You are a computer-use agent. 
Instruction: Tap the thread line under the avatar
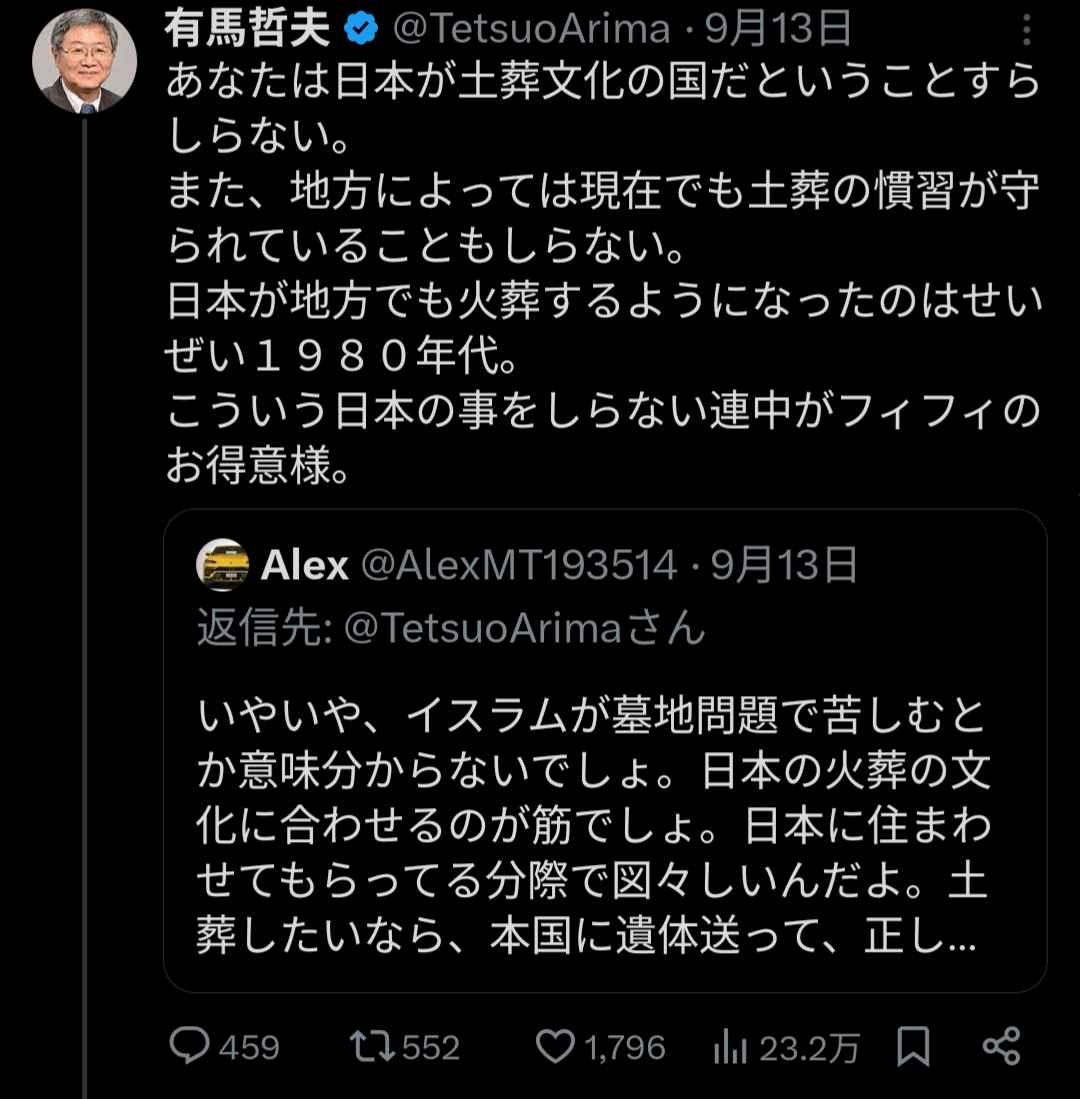pyautogui.click(x=84, y=600)
